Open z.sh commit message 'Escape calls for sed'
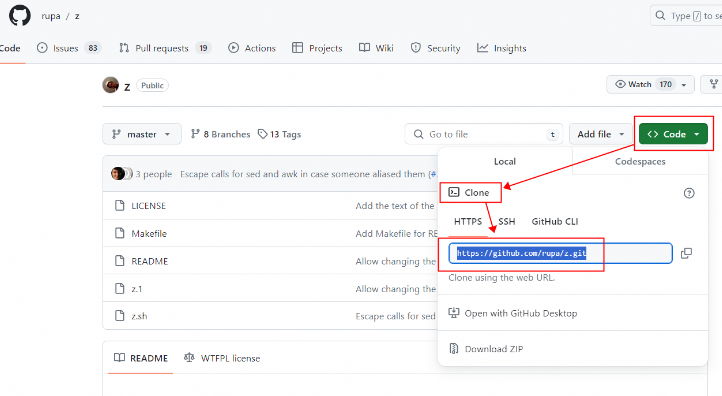This screenshot has width=722, height=396. pyautogui.click(x=395, y=316)
